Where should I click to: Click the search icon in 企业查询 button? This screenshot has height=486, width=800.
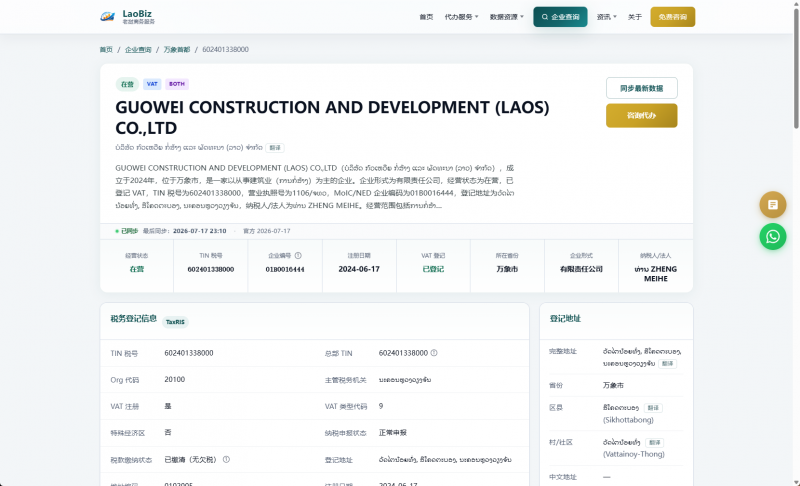tap(545, 17)
